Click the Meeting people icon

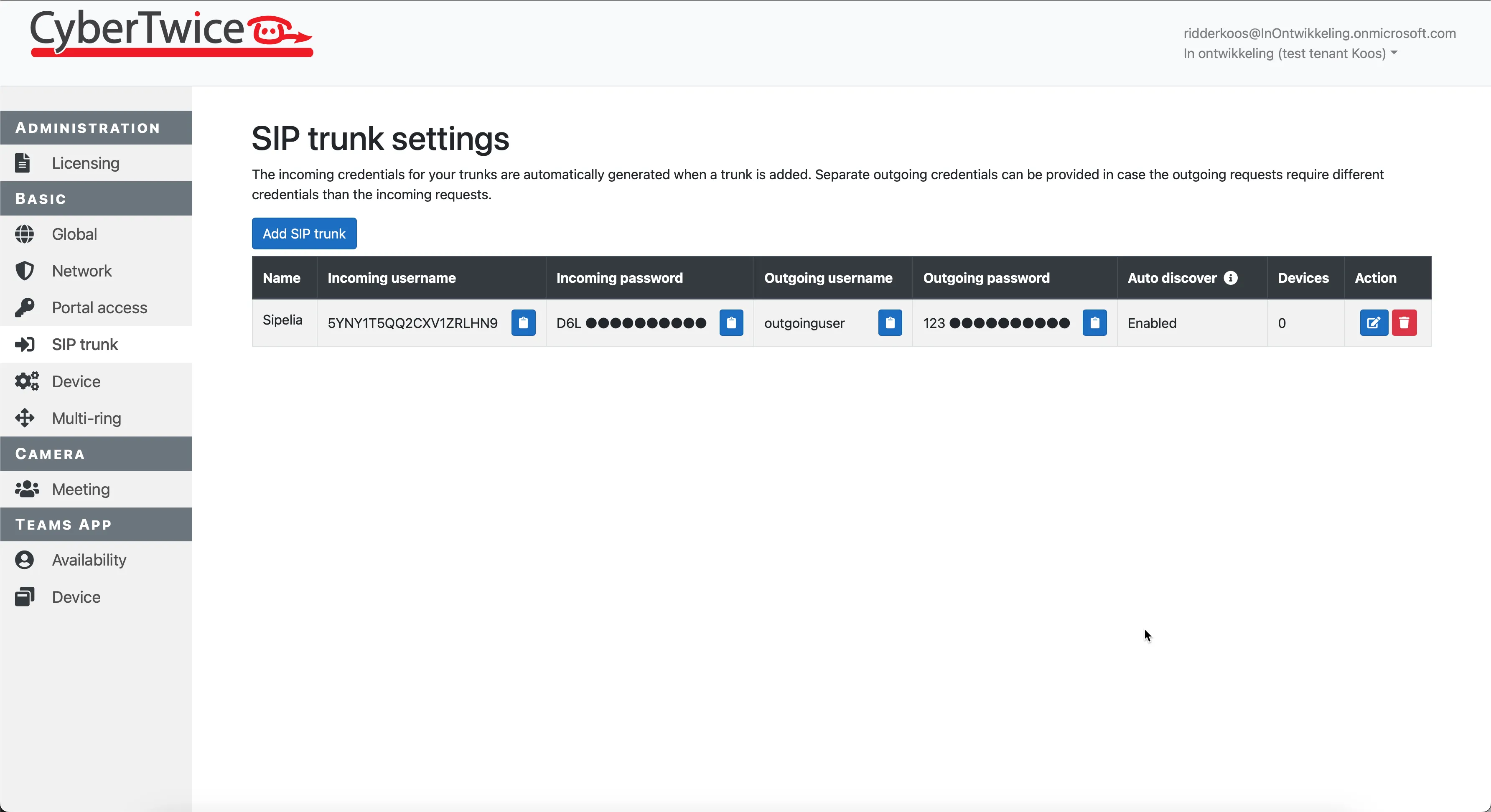(x=27, y=489)
